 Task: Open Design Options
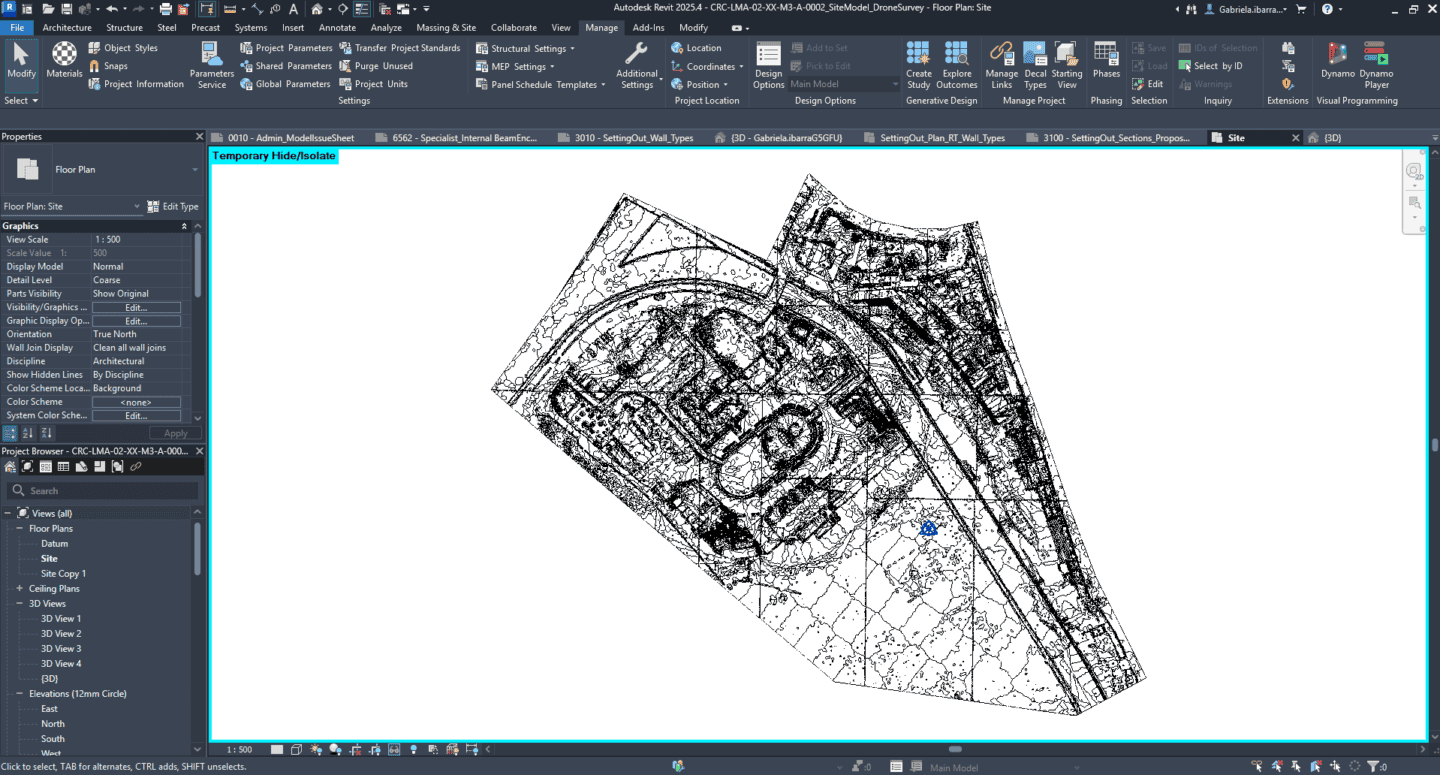coord(768,66)
